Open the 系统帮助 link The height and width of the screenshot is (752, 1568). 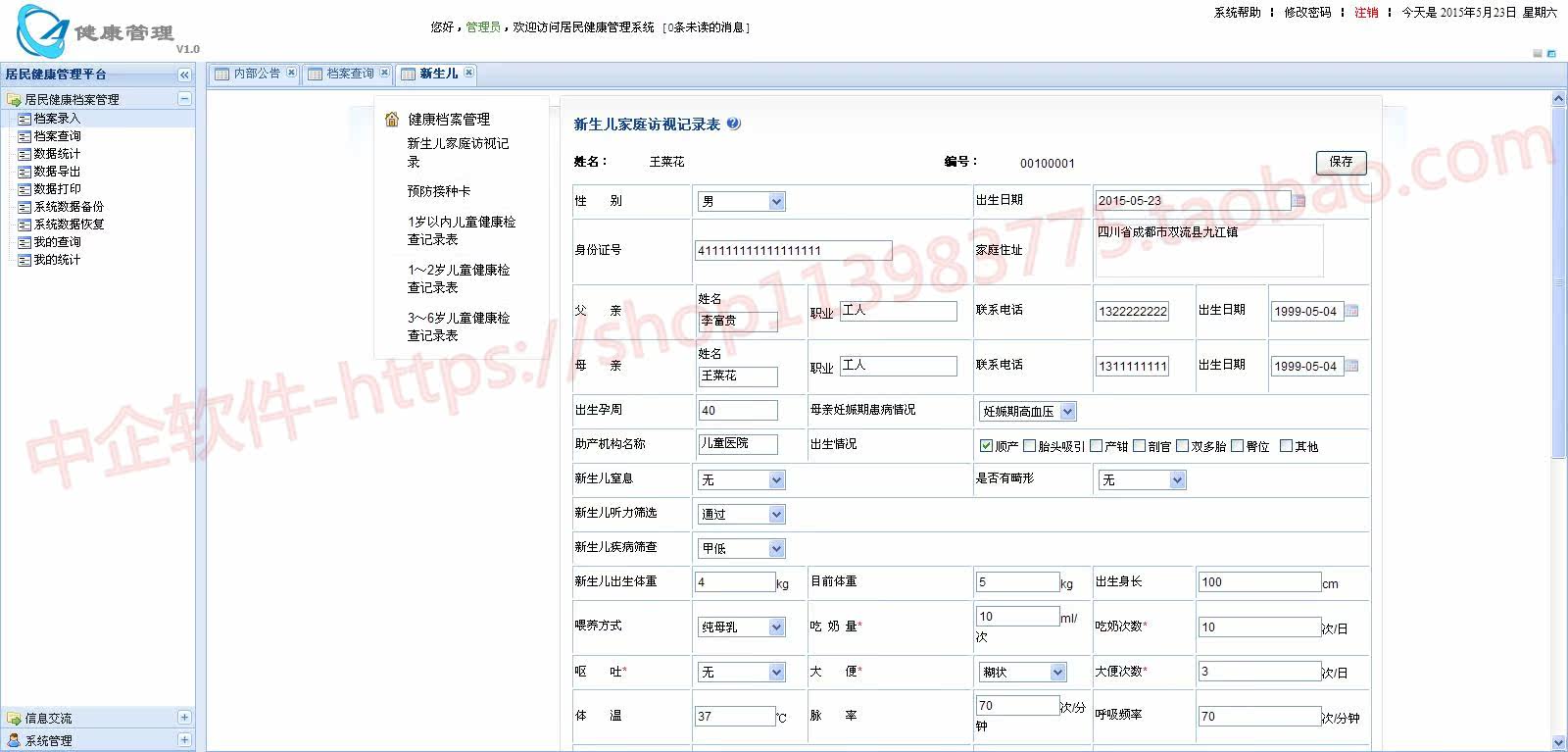pos(1237,13)
